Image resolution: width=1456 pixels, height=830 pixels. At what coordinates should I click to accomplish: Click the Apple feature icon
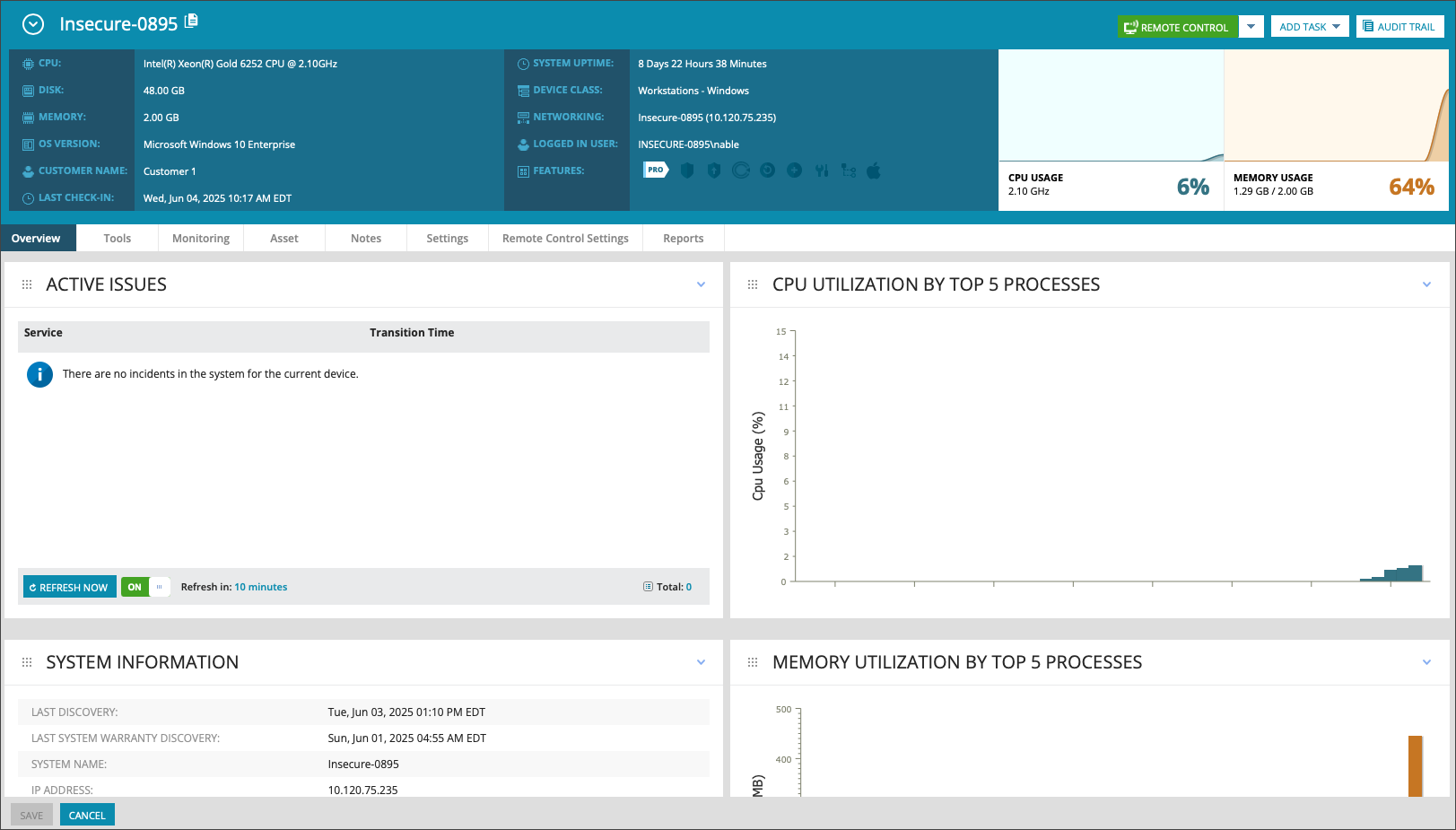click(x=874, y=170)
